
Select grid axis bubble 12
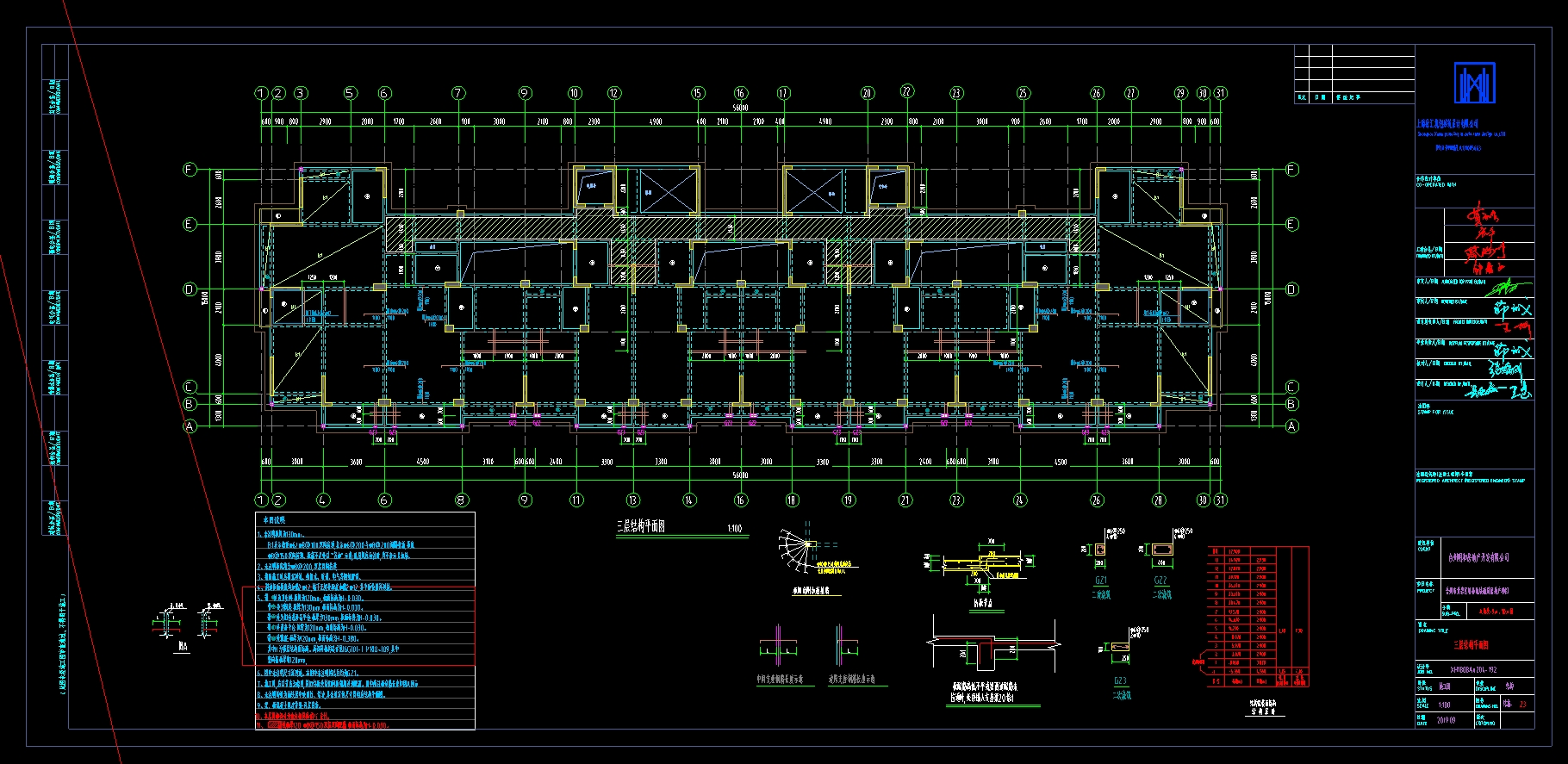pyautogui.click(x=613, y=93)
